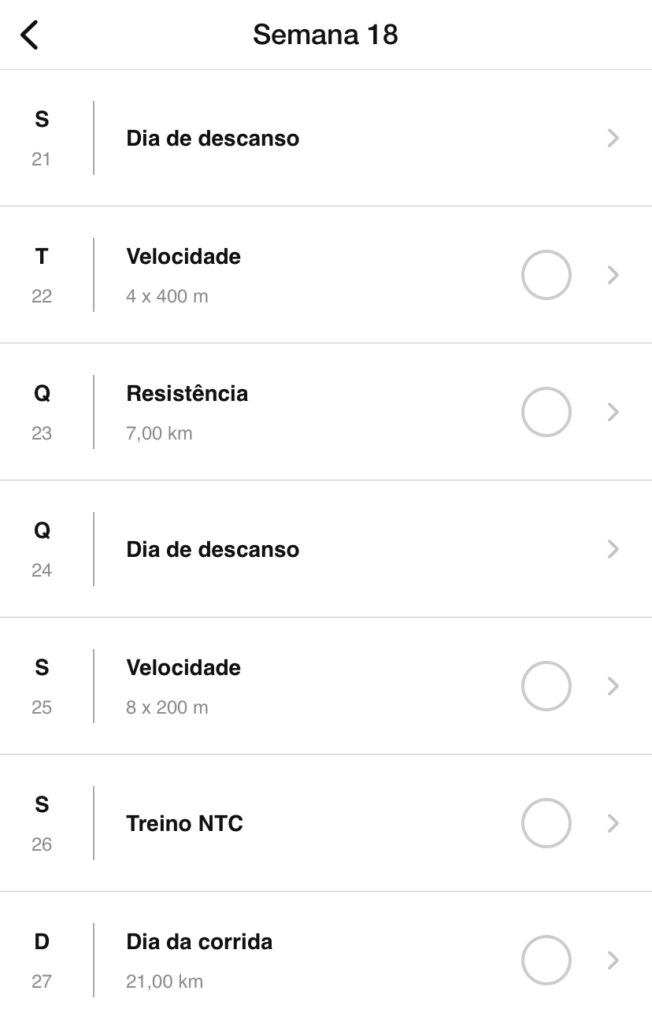Select the Resistência workout title

[x=187, y=394]
